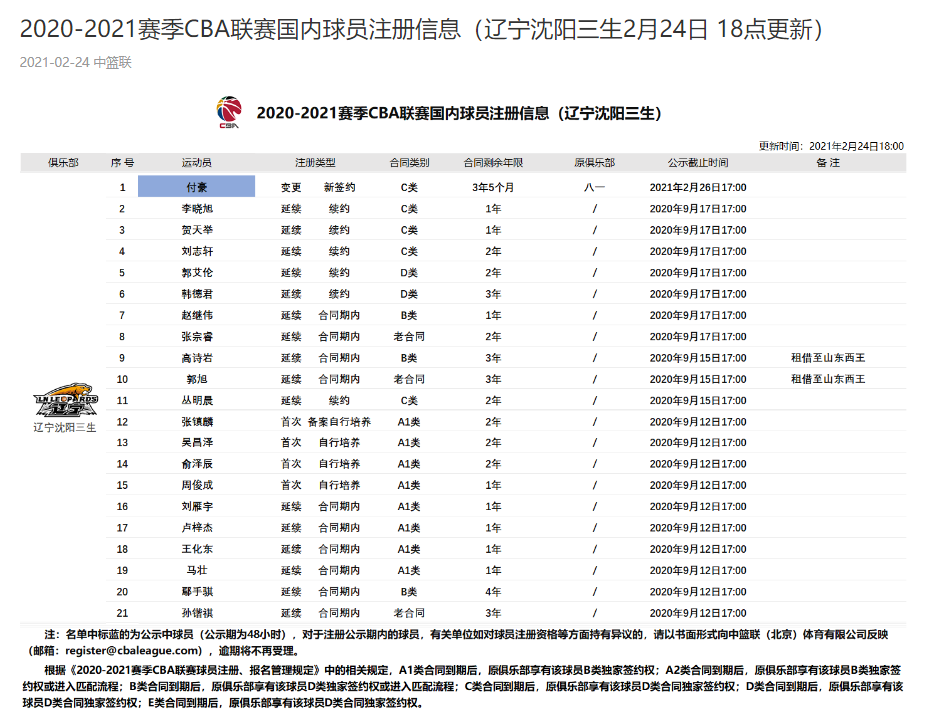937x727 pixels.
Task: Click 郭旭's 租借至山东西王 remark
Action: (x=828, y=379)
